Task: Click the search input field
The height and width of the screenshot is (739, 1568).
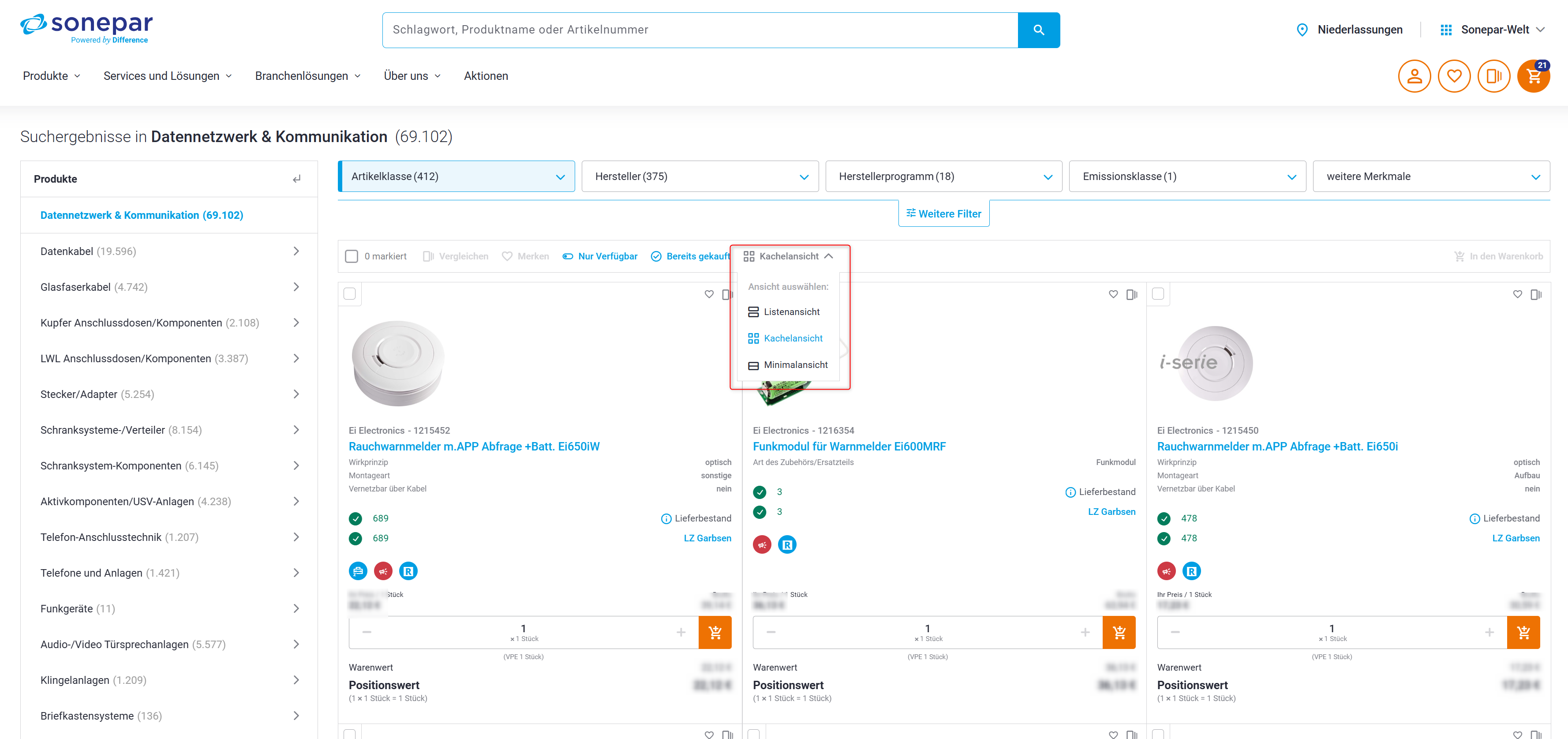Action: [700, 30]
